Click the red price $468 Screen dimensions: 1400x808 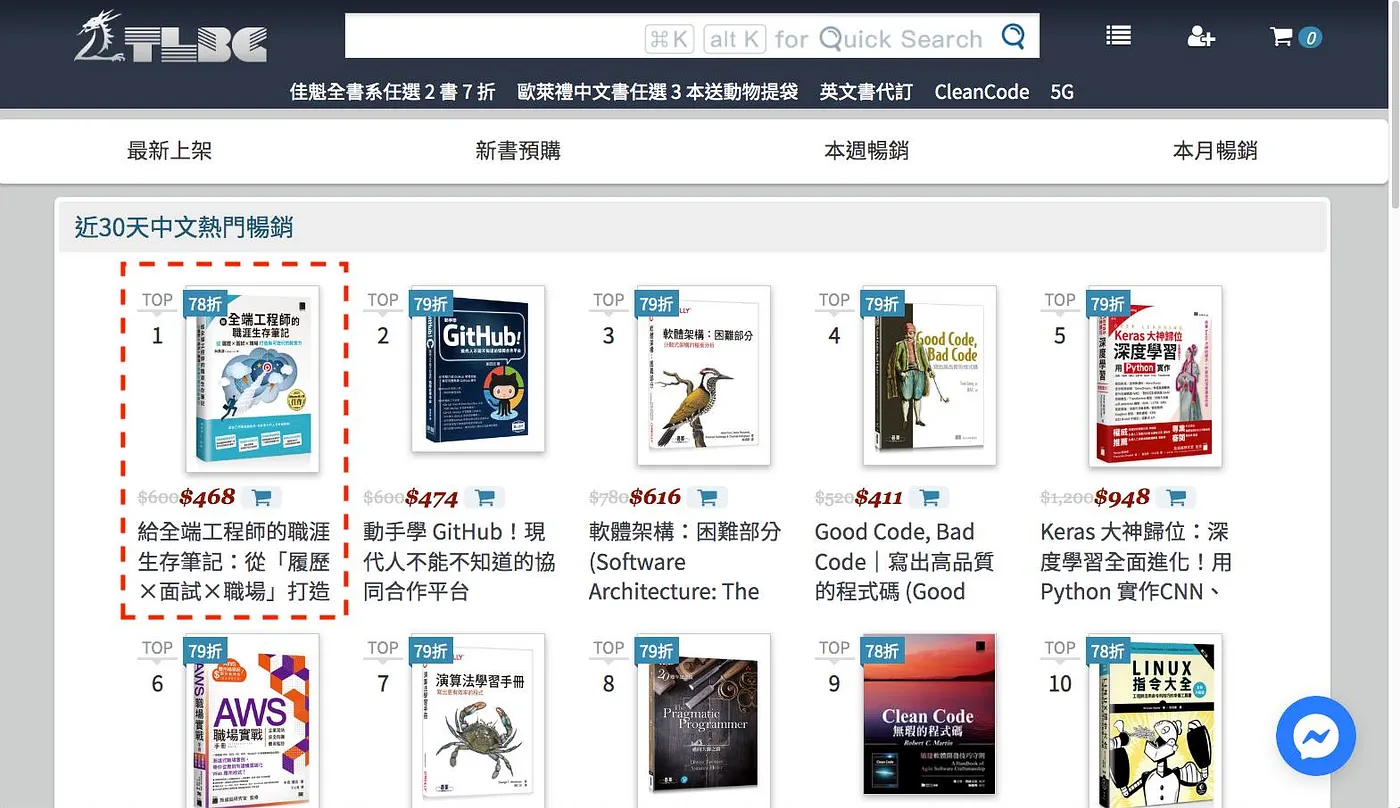coord(207,497)
